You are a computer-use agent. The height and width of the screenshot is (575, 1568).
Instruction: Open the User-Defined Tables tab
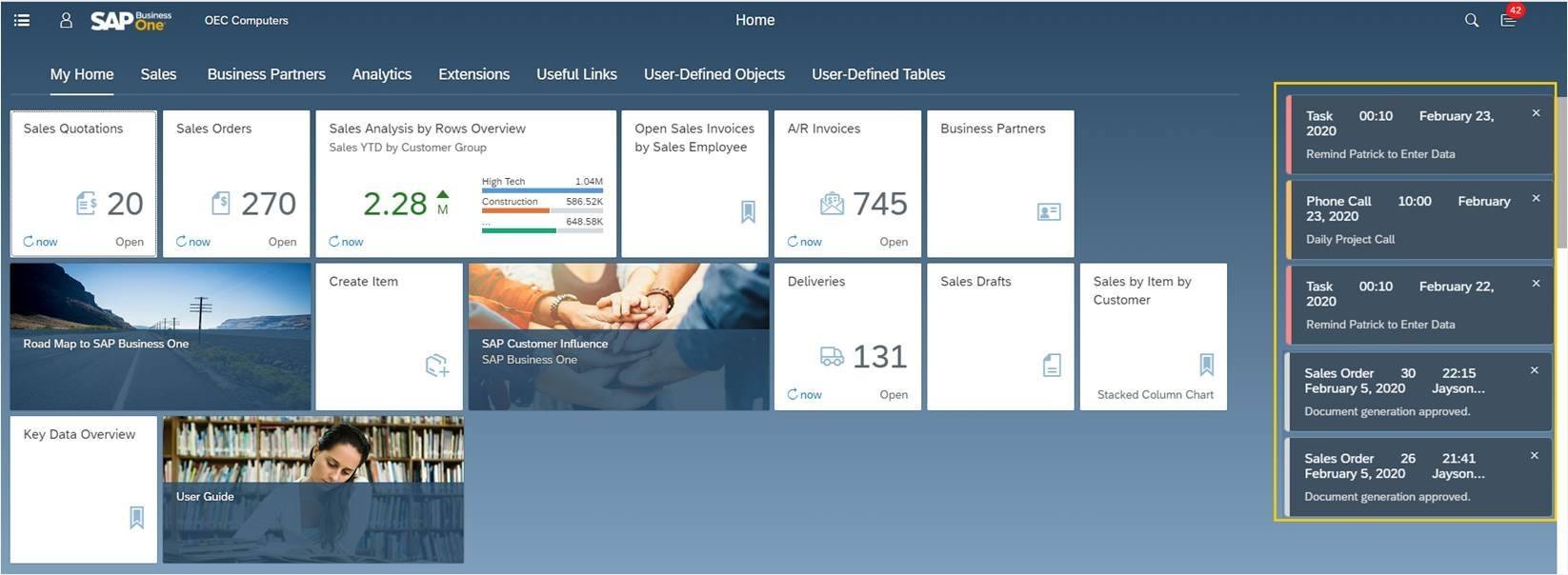click(x=878, y=74)
